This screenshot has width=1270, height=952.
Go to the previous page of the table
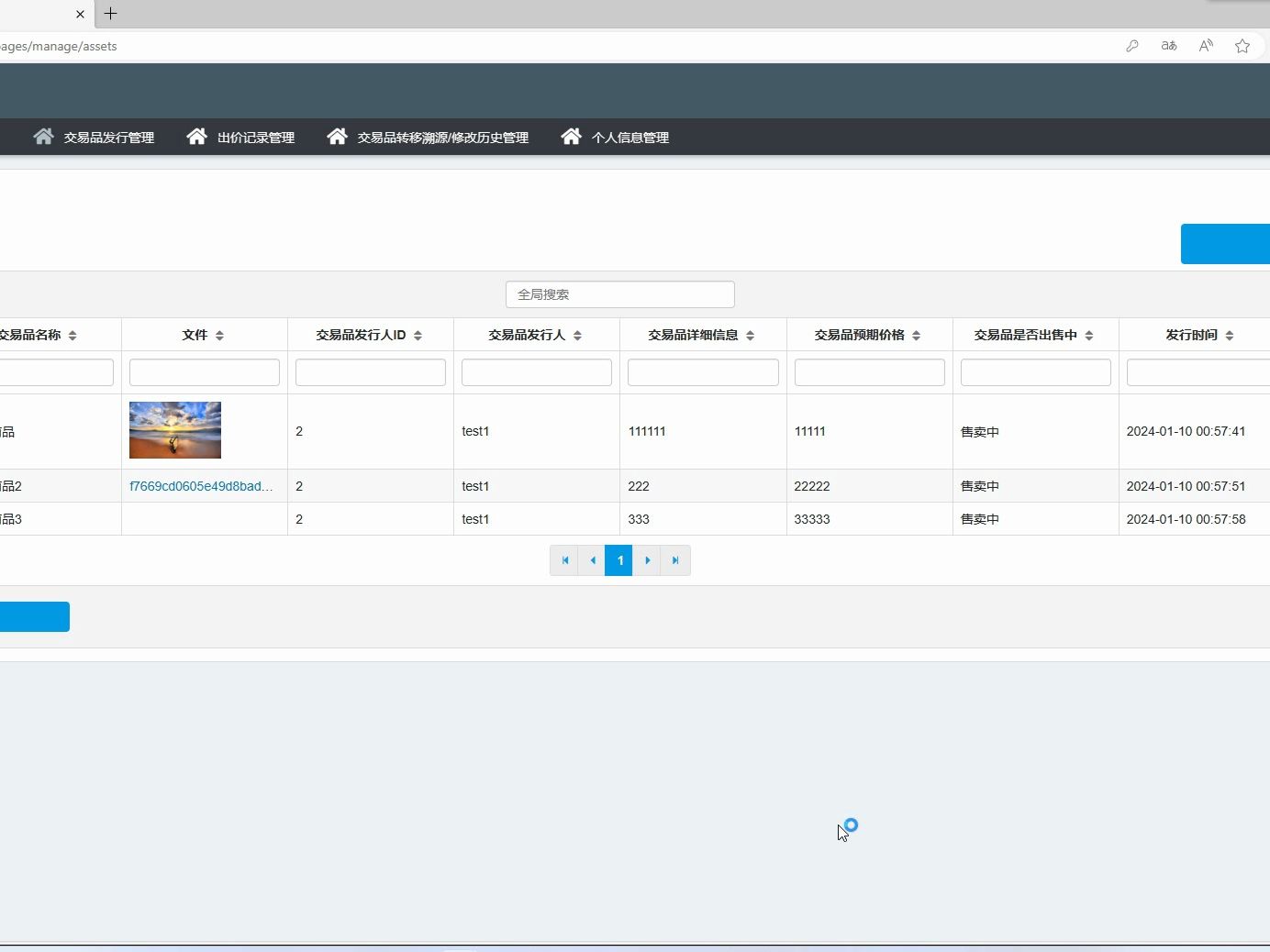(x=593, y=560)
